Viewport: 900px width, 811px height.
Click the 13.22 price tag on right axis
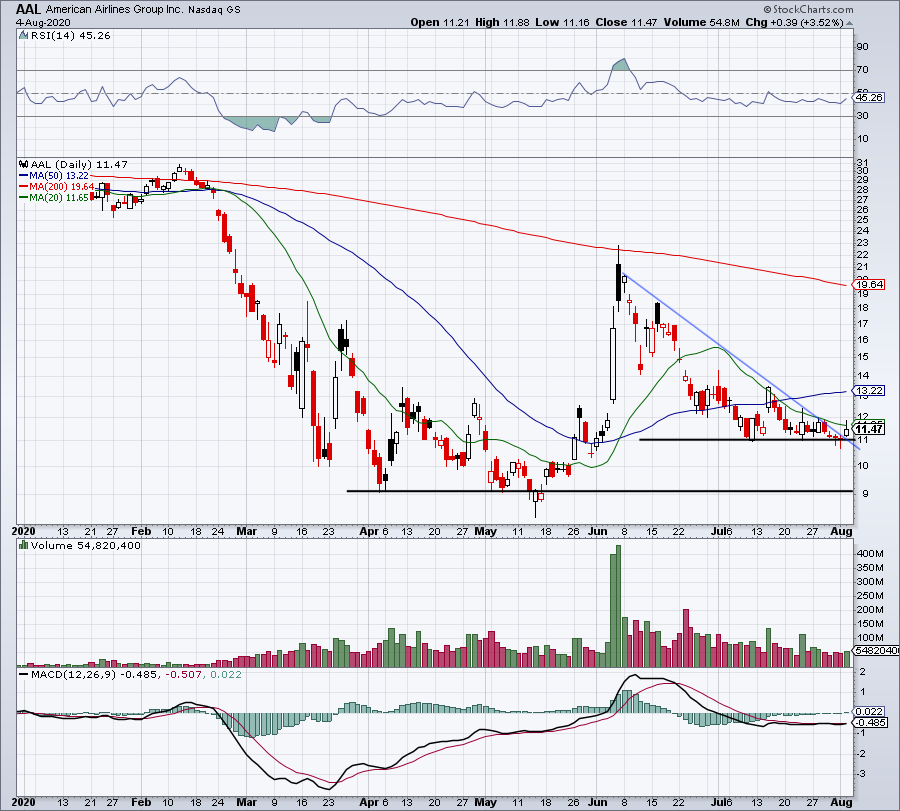point(870,391)
